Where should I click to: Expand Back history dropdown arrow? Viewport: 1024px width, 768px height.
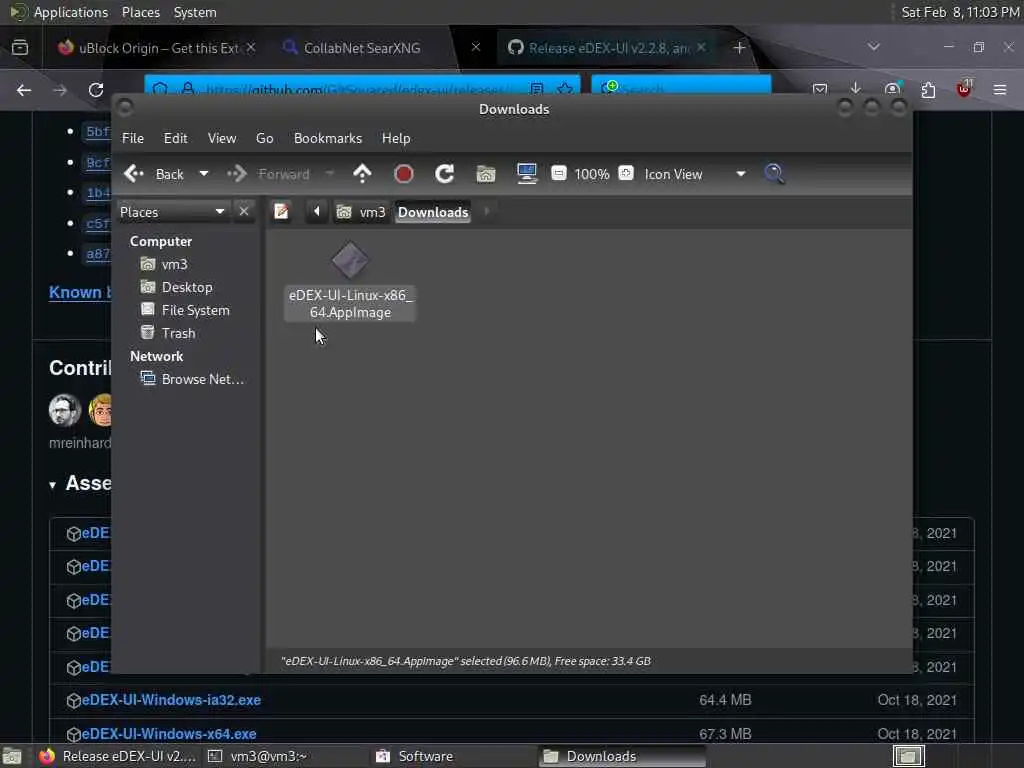[204, 174]
